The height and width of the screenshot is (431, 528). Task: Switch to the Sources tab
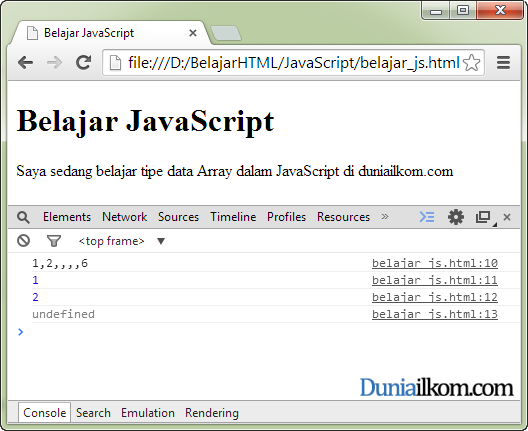(178, 217)
